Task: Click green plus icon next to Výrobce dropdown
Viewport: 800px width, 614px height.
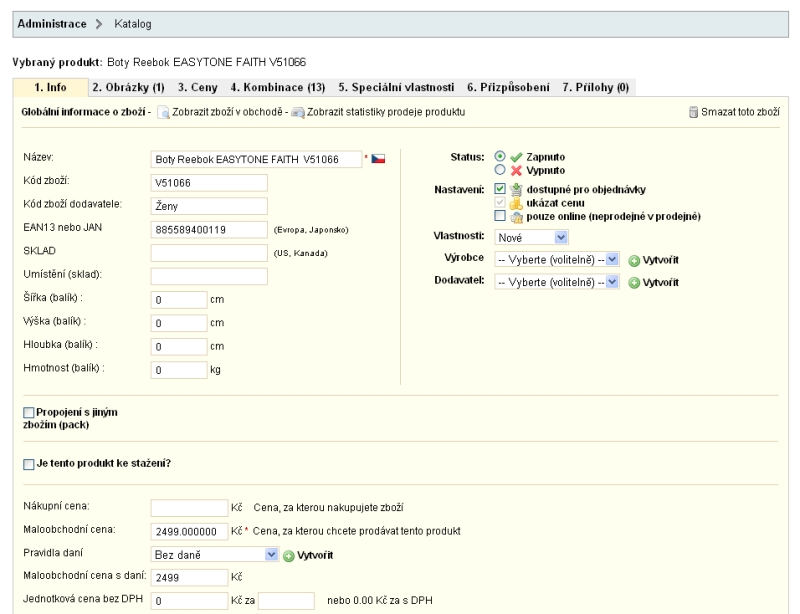Action: tap(634, 259)
